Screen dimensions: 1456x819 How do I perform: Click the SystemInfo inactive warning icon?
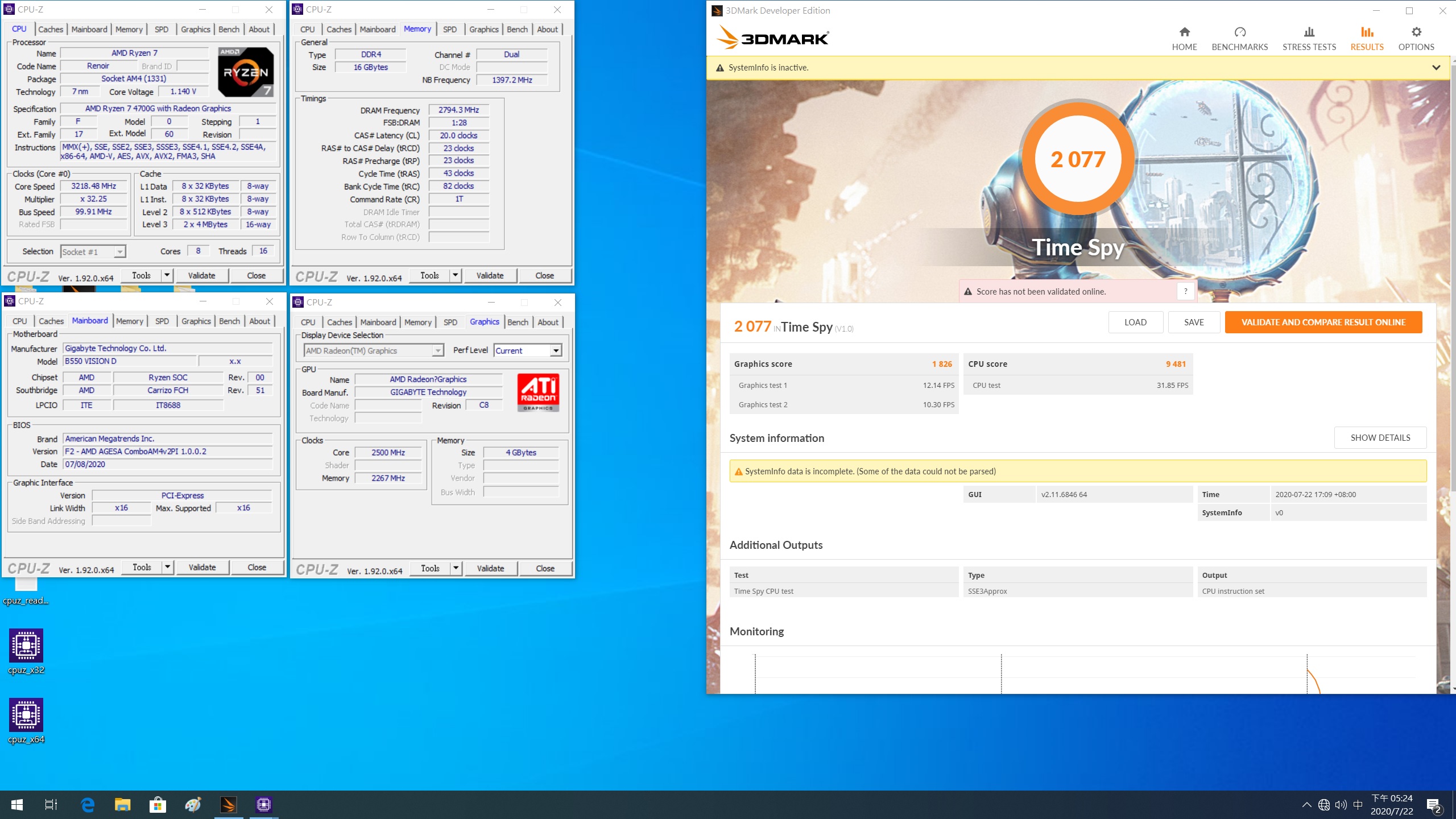point(719,68)
